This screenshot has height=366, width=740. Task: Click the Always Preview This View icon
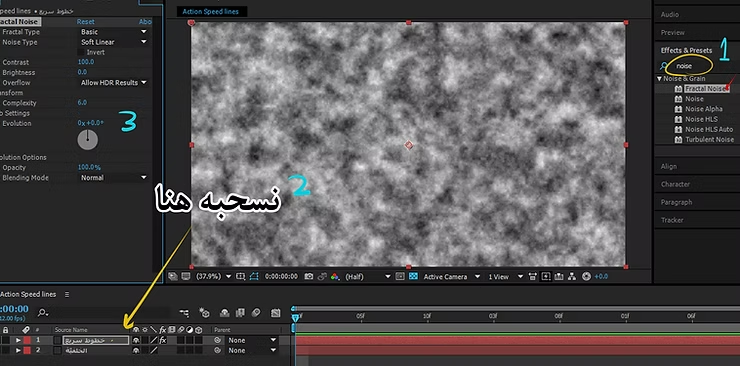pyautogui.click(x=173, y=276)
